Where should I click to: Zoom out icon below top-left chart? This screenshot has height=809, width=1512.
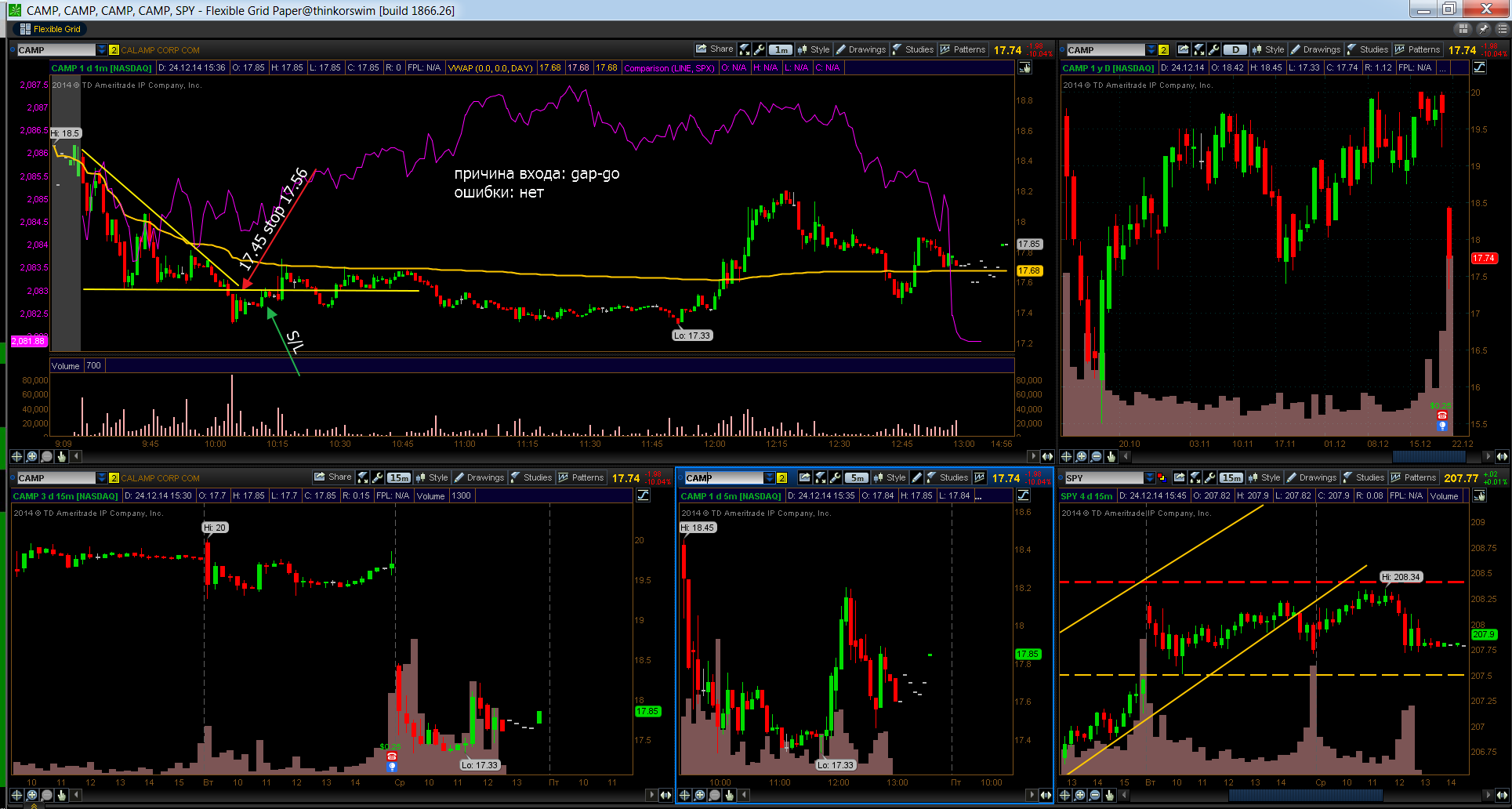pyautogui.click(x=46, y=456)
